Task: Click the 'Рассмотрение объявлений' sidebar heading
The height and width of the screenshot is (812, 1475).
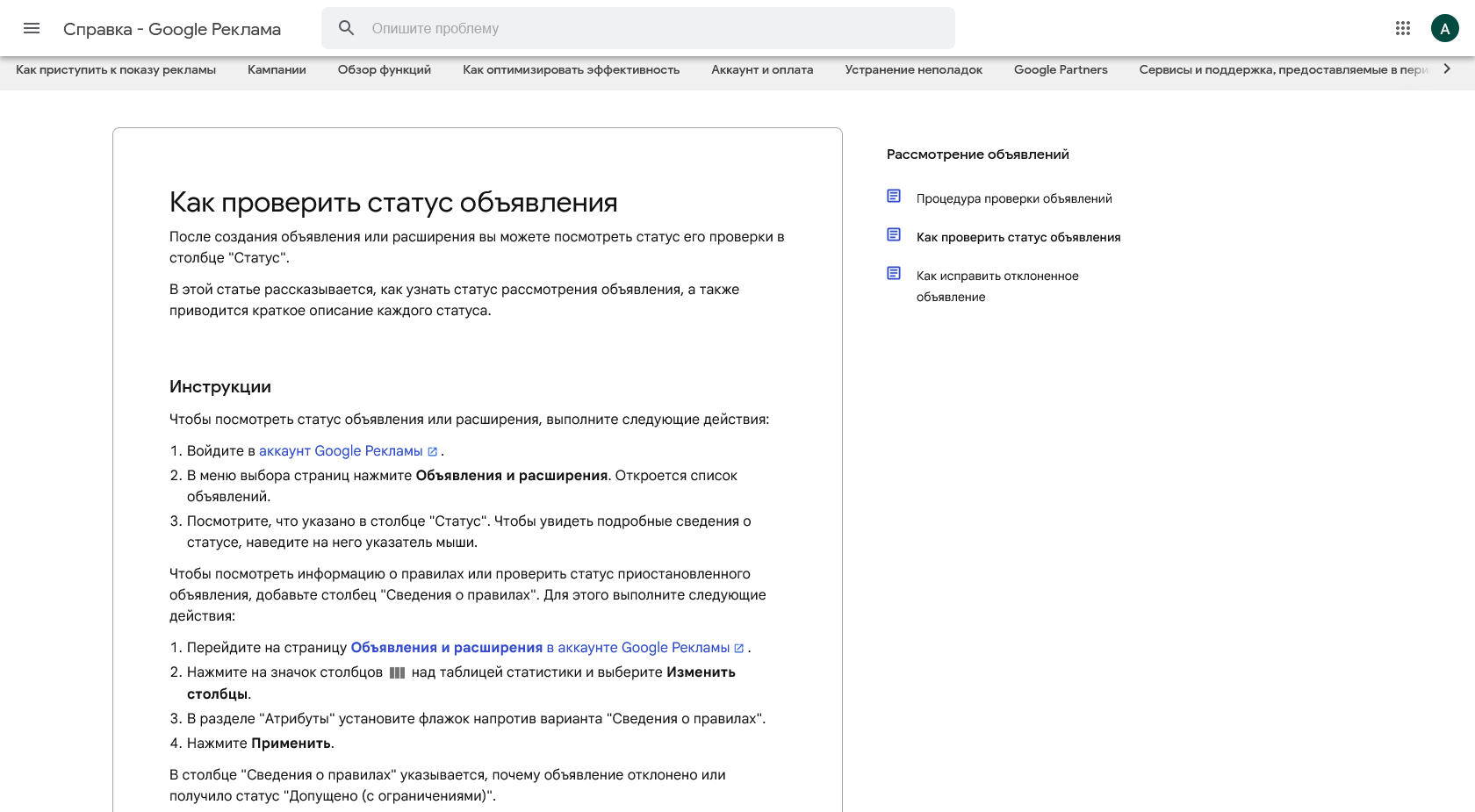Action: [978, 154]
